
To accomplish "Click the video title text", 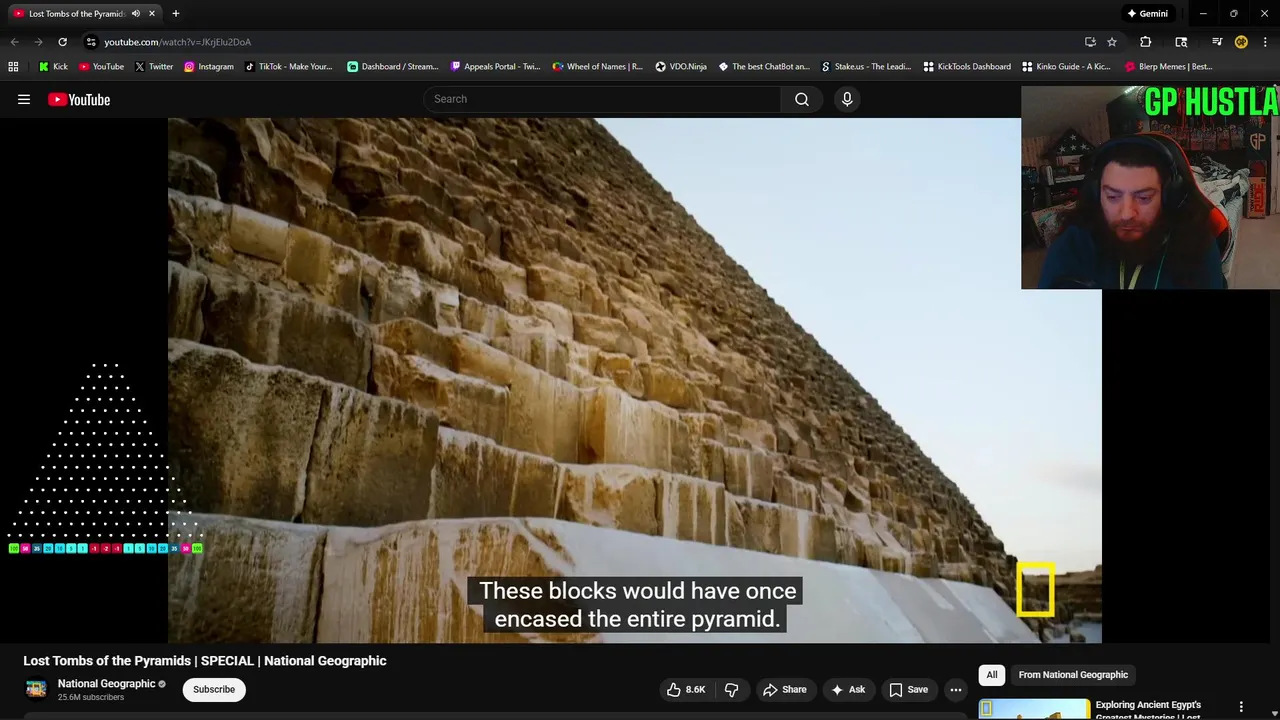I will click(x=205, y=661).
